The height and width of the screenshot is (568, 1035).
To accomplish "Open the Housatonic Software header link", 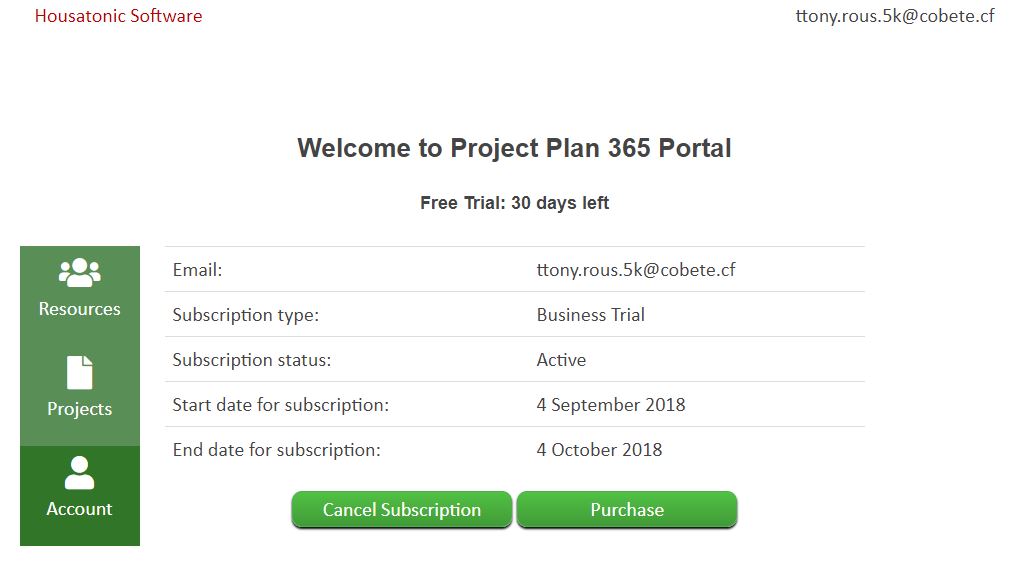I will 119,16.
